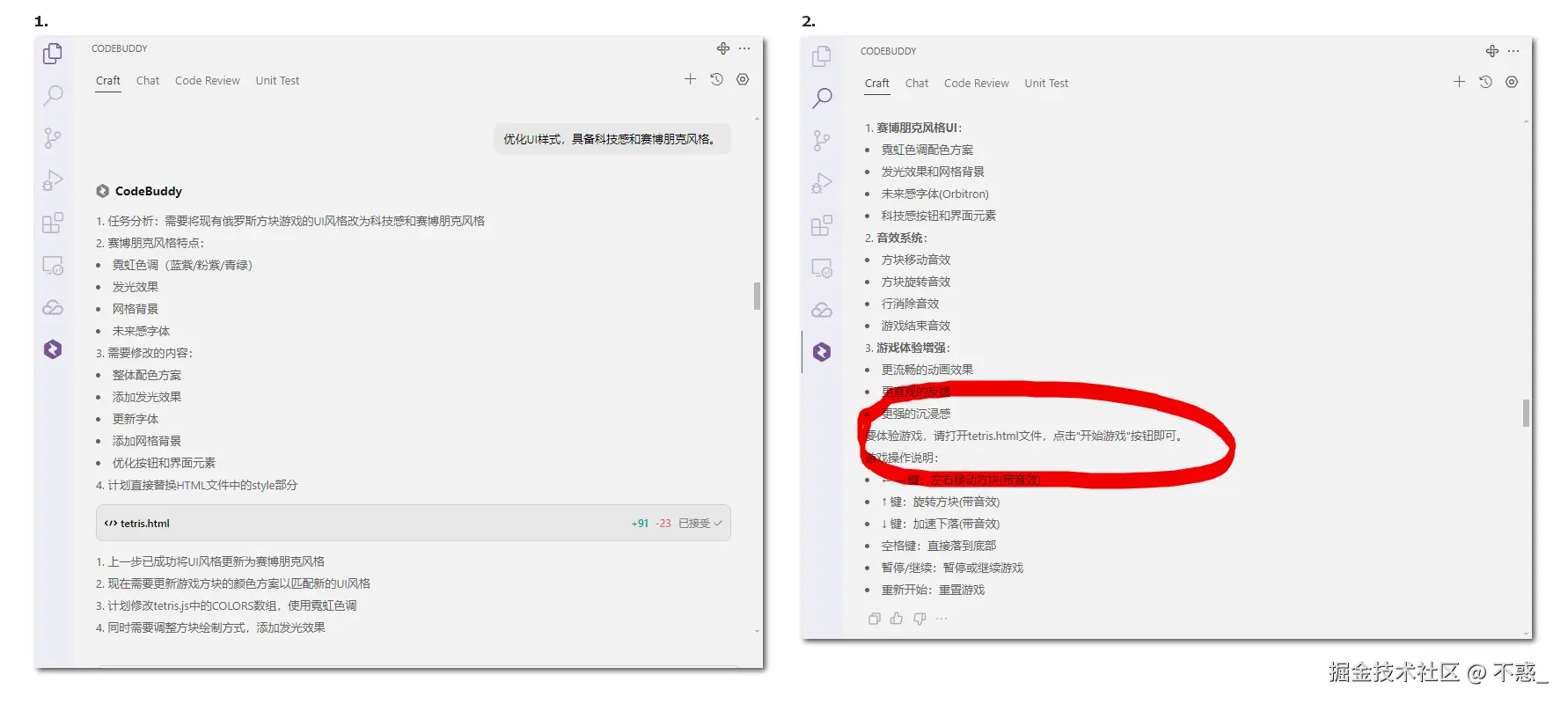This screenshot has width=1568, height=704.
Task: Click the scrollbar thumb in panel 2
Action: [1526, 413]
